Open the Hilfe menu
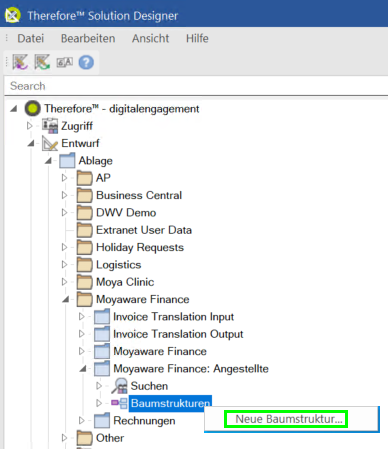This screenshot has height=449, width=388. [197, 38]
